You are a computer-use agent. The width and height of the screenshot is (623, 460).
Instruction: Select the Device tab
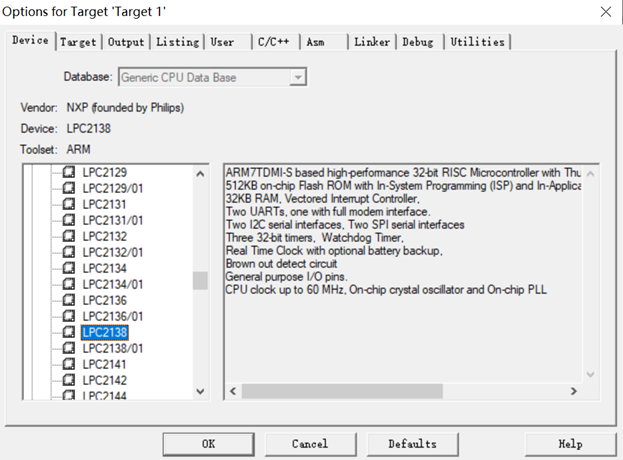click(31, 41)
